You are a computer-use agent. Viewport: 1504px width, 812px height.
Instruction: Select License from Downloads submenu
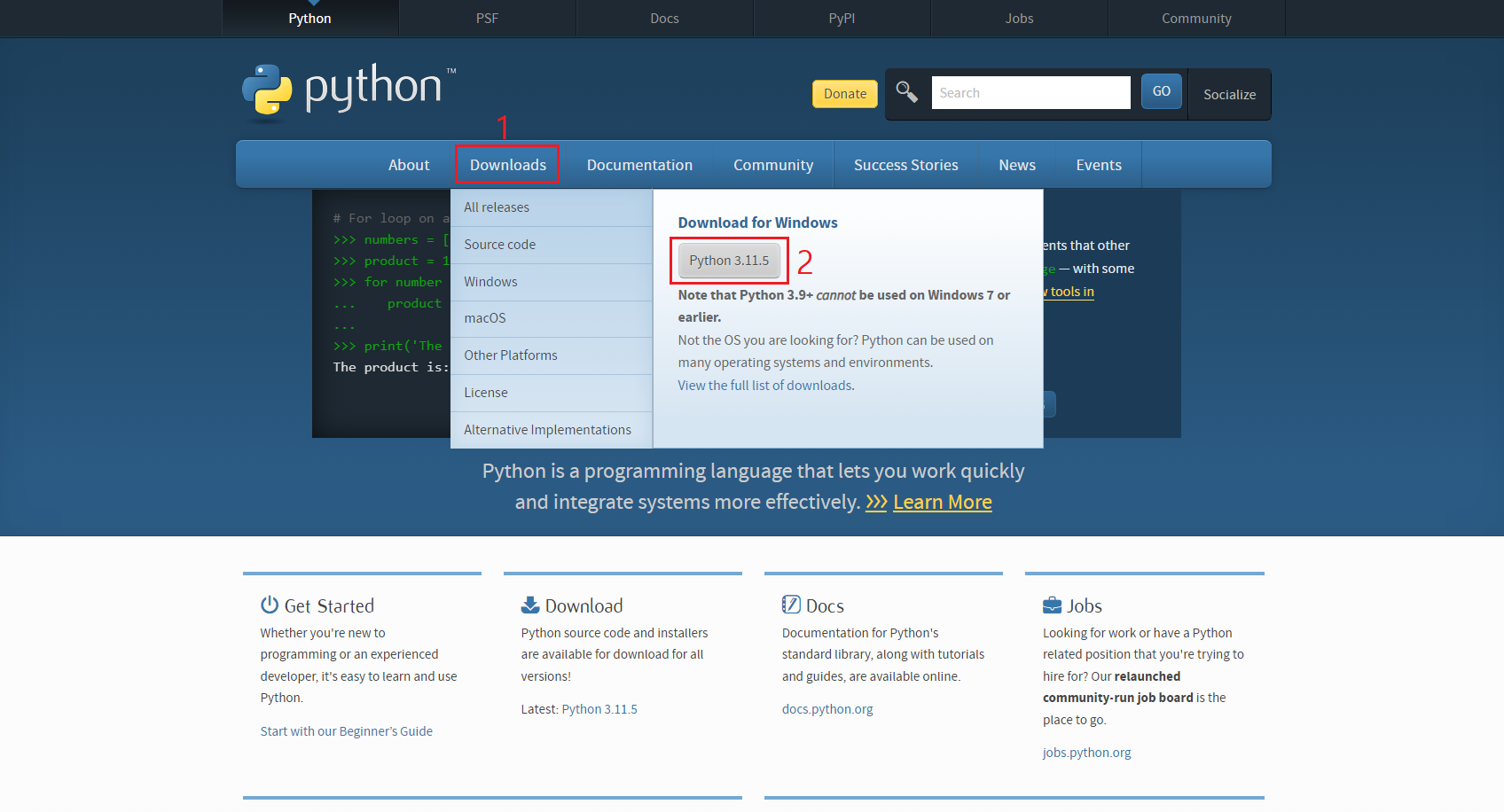[x=552, y=393]
